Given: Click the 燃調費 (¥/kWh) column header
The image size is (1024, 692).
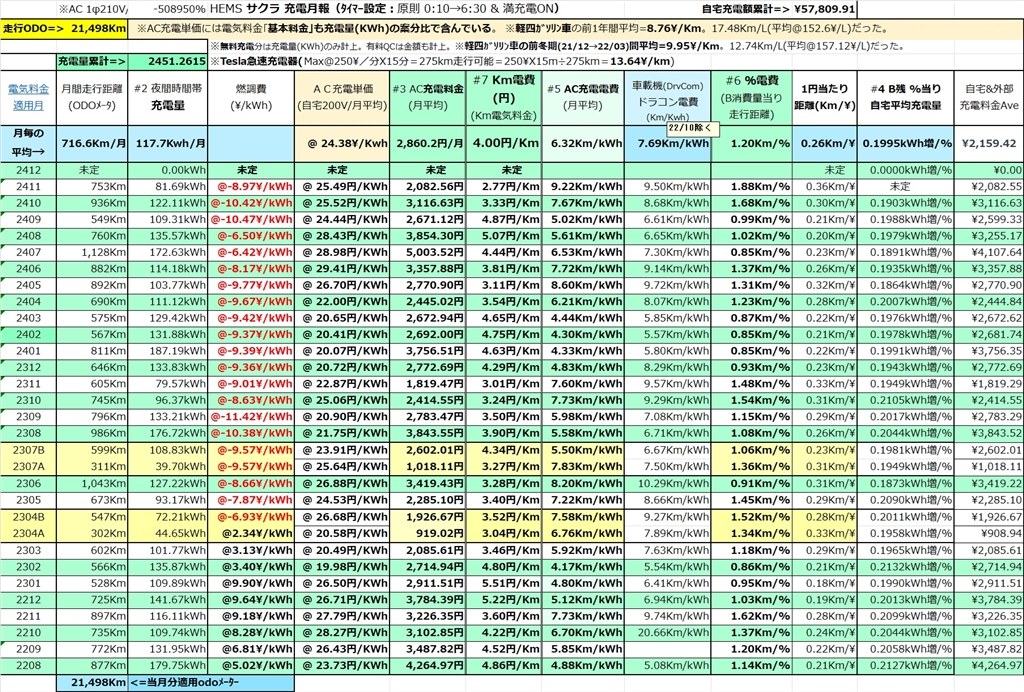Looking at the screenshot, I should point(251,97).
